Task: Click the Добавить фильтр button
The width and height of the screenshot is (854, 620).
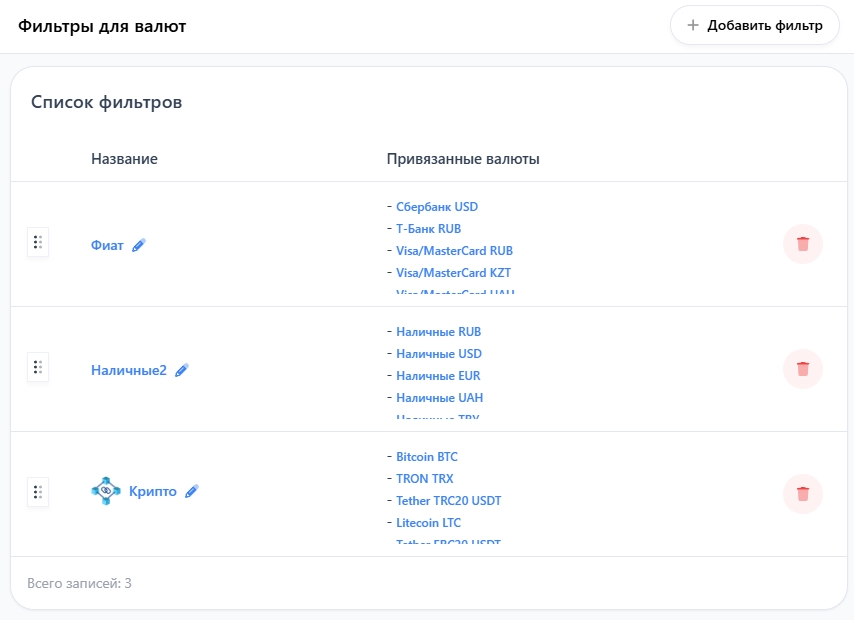Action: point(754,25)
